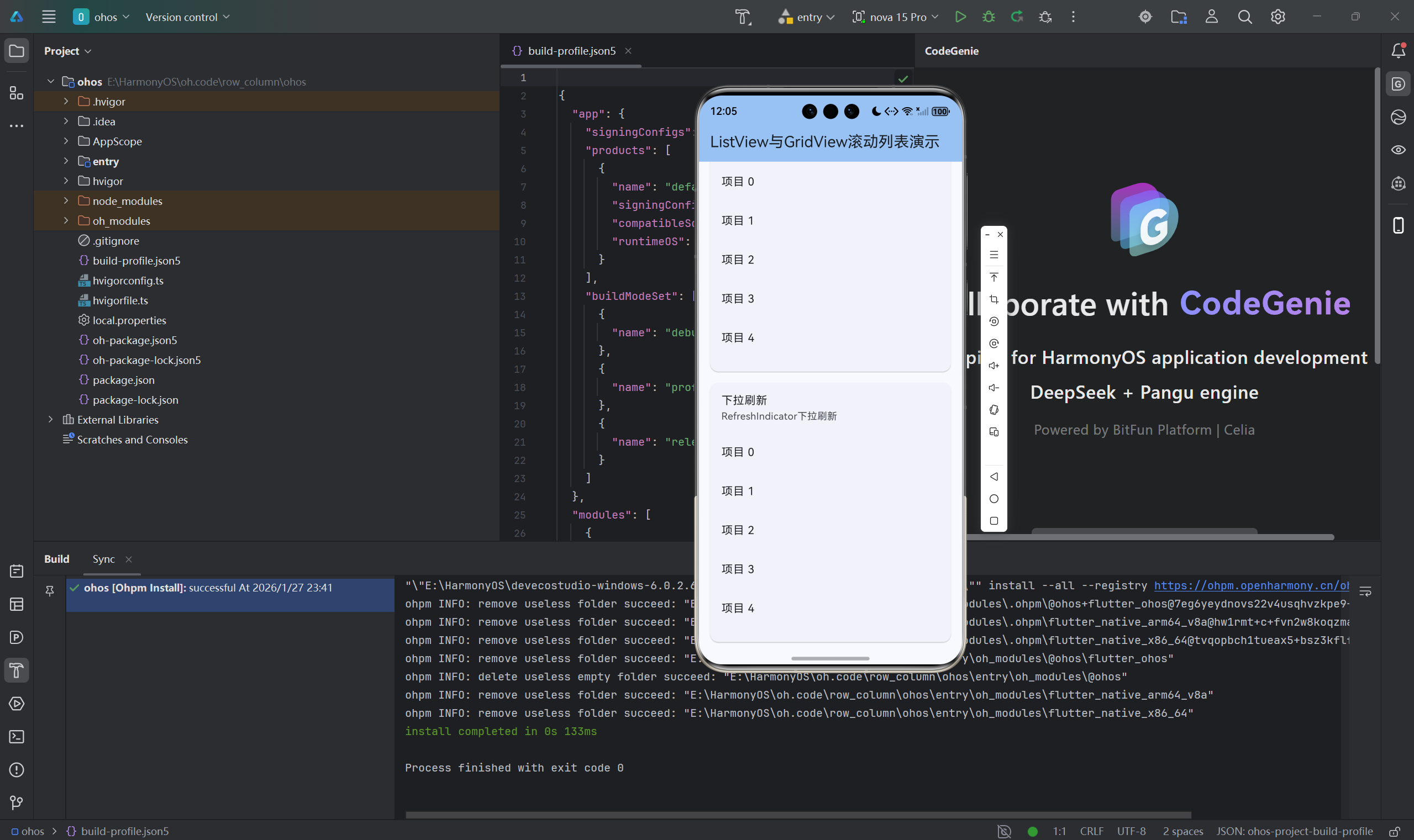Screen dimensions: 1414x840
Task: Open the Terminal tool window icon
Action: click(x=17, y=736)
